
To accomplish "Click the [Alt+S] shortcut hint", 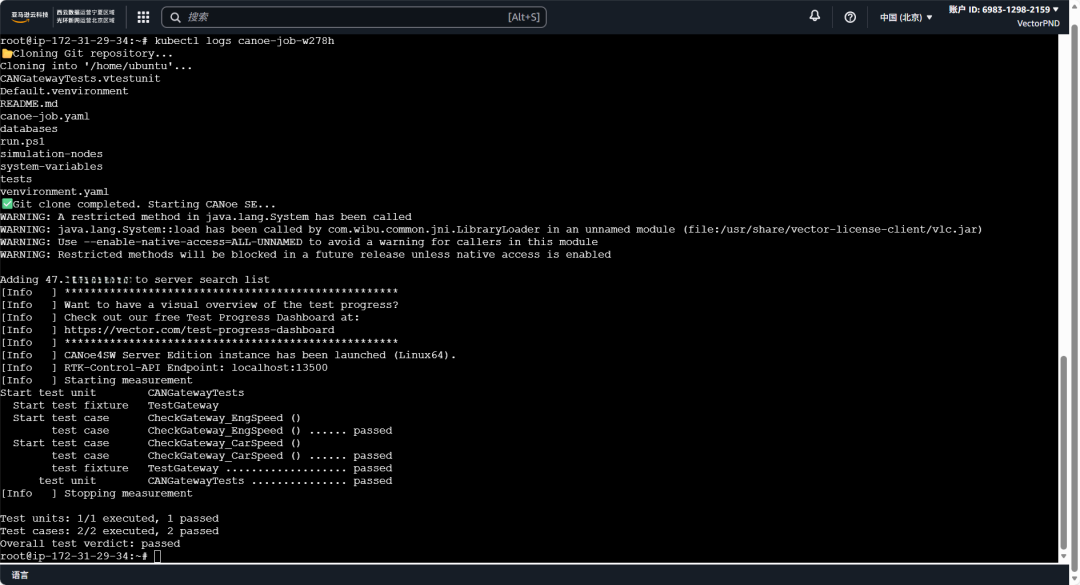I will [x=524, y=17].
